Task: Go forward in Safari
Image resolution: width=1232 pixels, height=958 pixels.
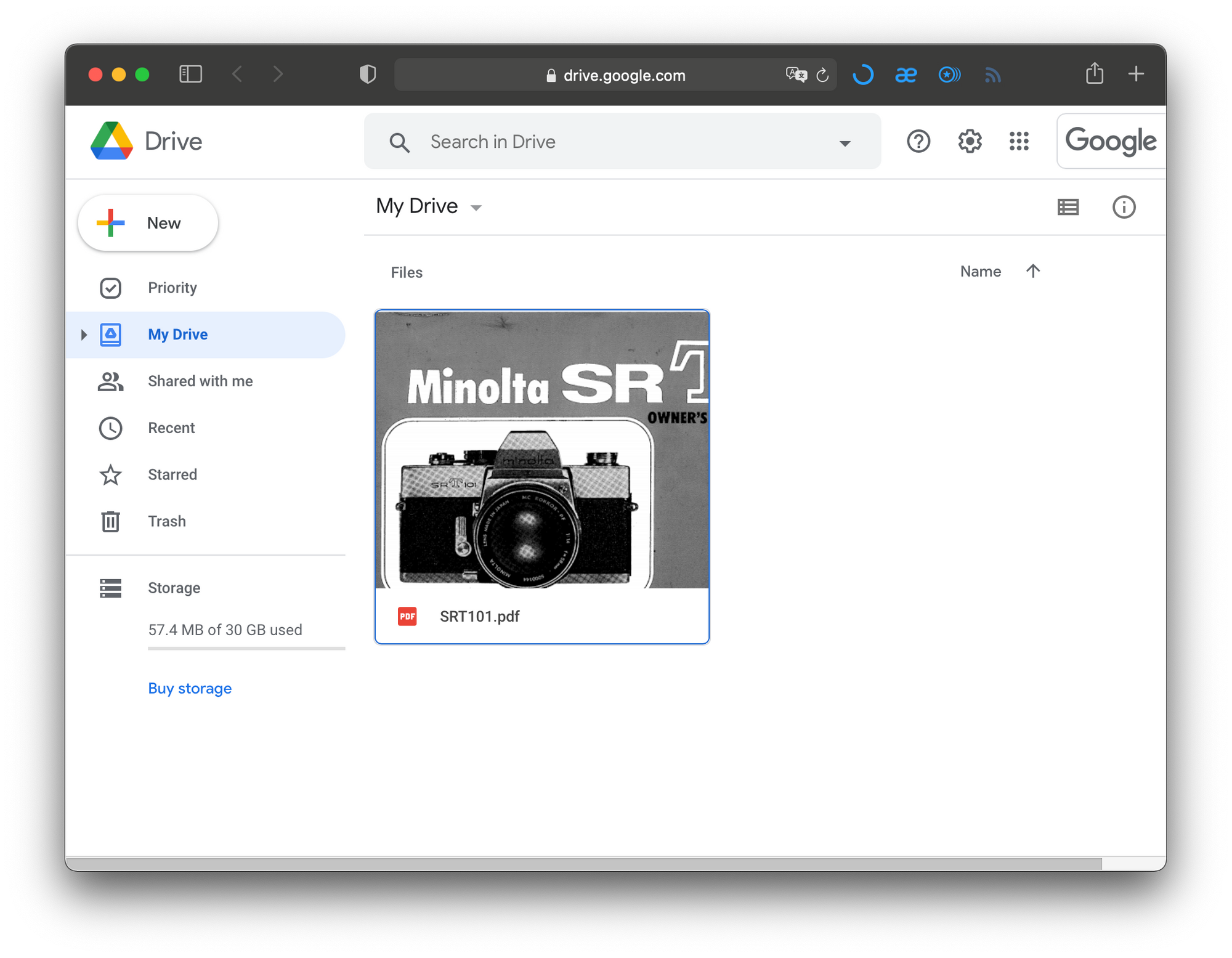Action: coord(278,75)
